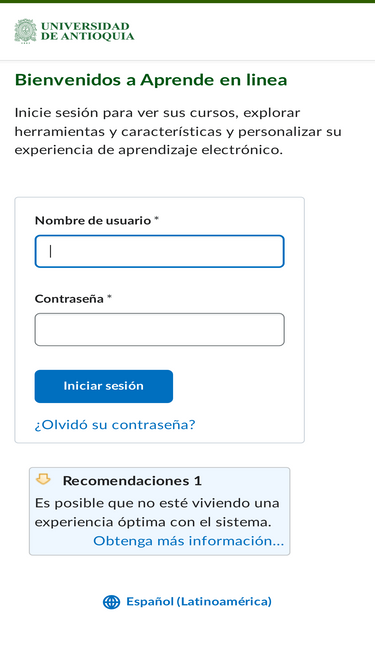Click the dark green top bar
This screenshot has height=667, width=375.
coord(188,1)
